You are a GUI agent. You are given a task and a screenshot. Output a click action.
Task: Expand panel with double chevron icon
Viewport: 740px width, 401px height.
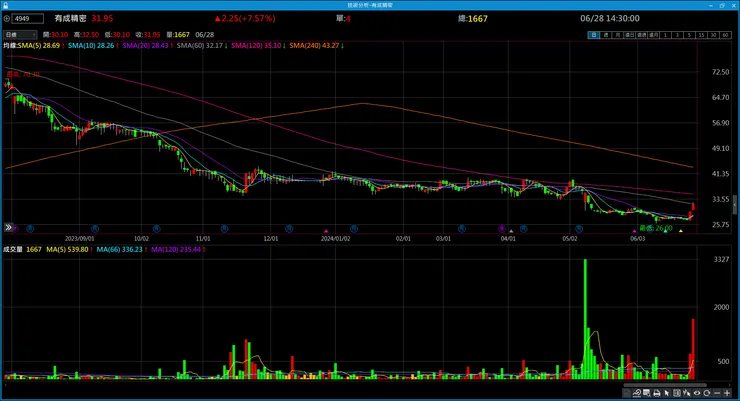pos(8,227)
